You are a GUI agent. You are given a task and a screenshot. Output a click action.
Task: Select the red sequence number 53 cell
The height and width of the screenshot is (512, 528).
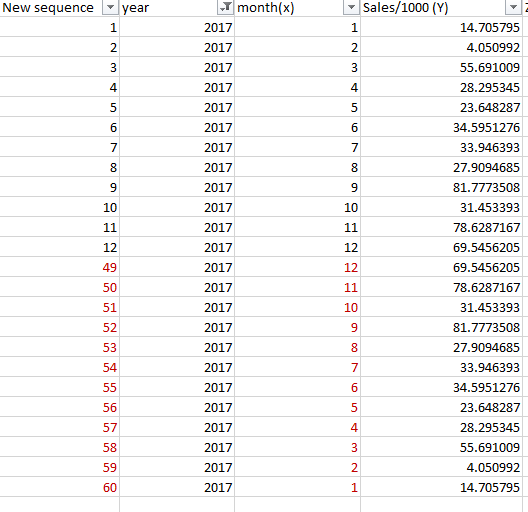(60, 347)
